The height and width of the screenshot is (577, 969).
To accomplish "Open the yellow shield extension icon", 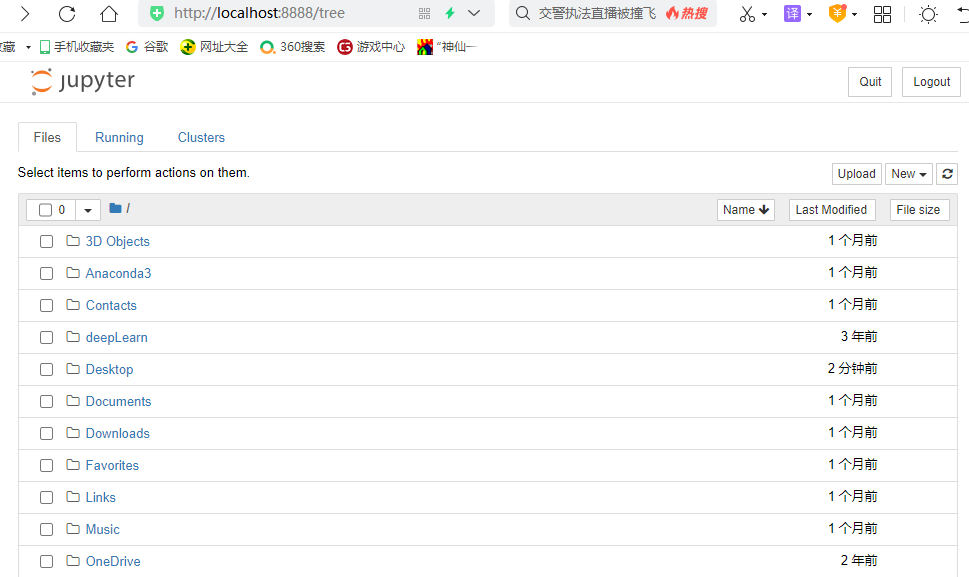I will (834, 14).
